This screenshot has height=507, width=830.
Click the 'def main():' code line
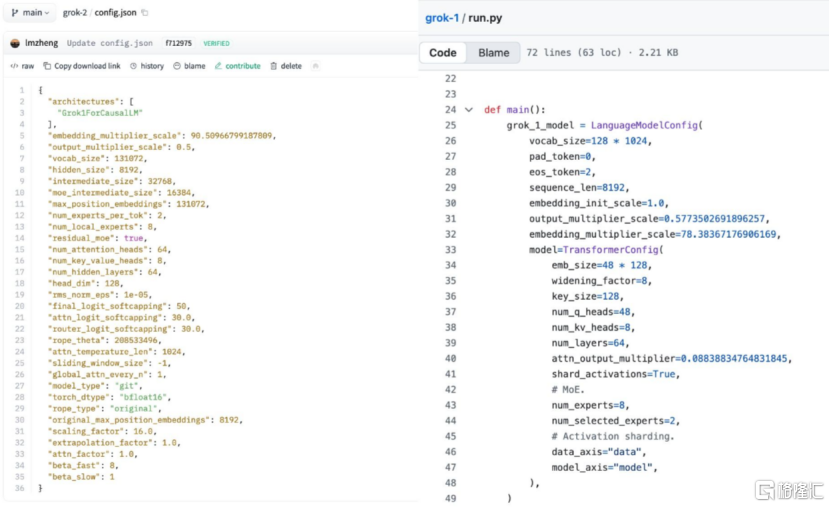[515, 110]
